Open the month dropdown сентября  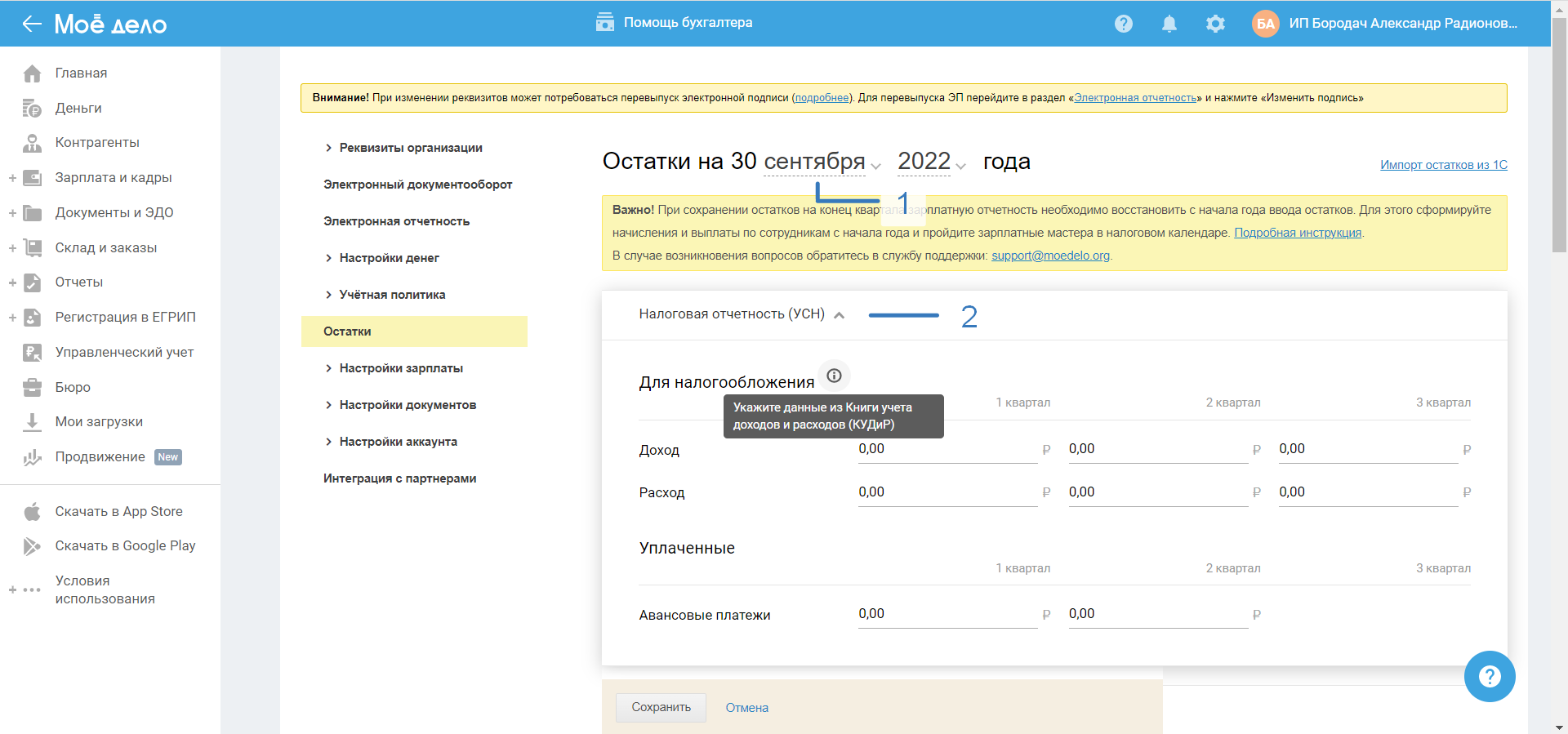(x=822, y=162)
